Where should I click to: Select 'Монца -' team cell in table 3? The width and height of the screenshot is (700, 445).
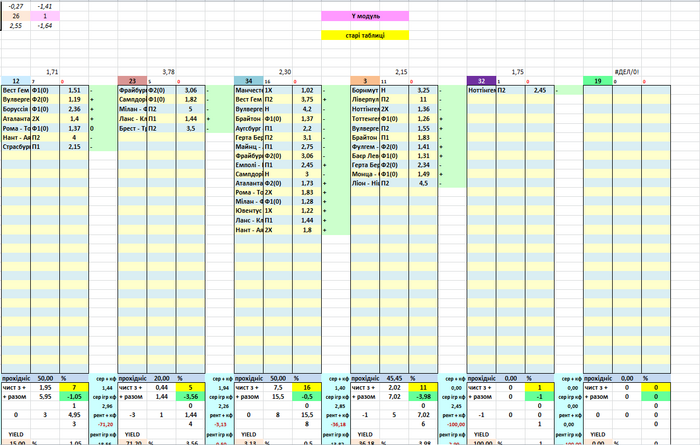pos(365,174)
